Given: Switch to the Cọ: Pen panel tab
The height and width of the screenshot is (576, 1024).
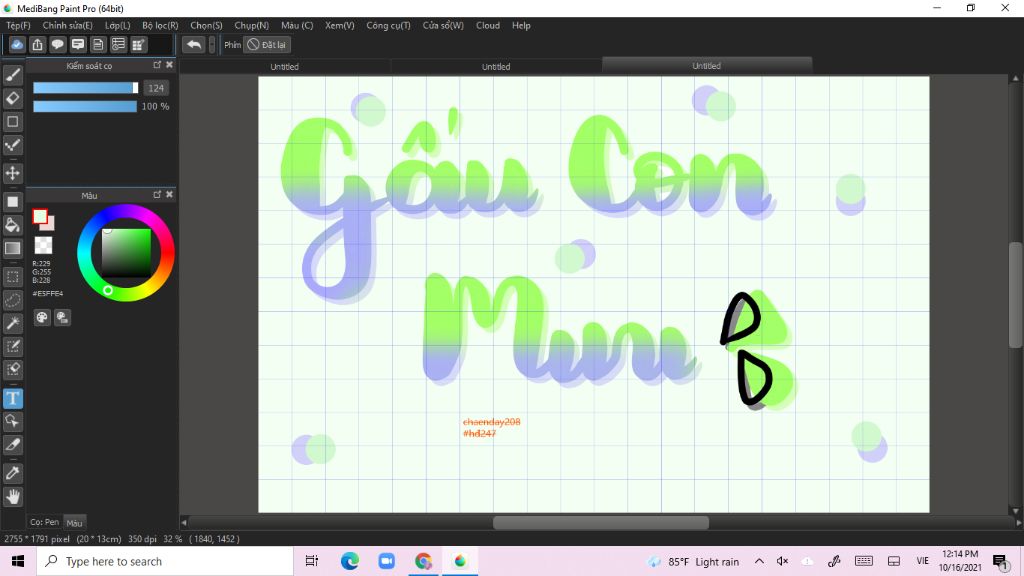Looking at the screenshot, I should (x=44, y=522).
